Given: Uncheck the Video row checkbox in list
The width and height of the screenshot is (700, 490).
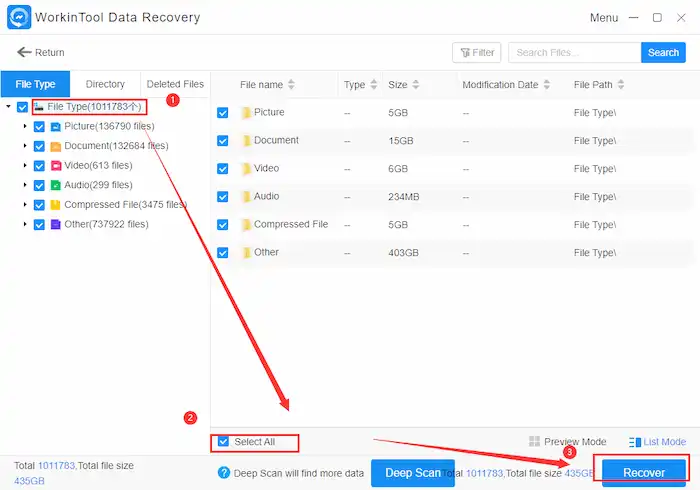Looking at the screenshot, I should pos(223,169).
